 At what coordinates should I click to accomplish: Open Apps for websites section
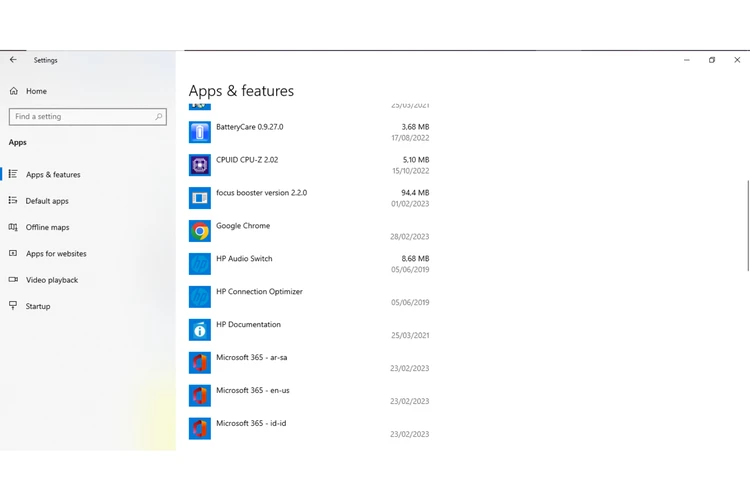pos(56,254)
